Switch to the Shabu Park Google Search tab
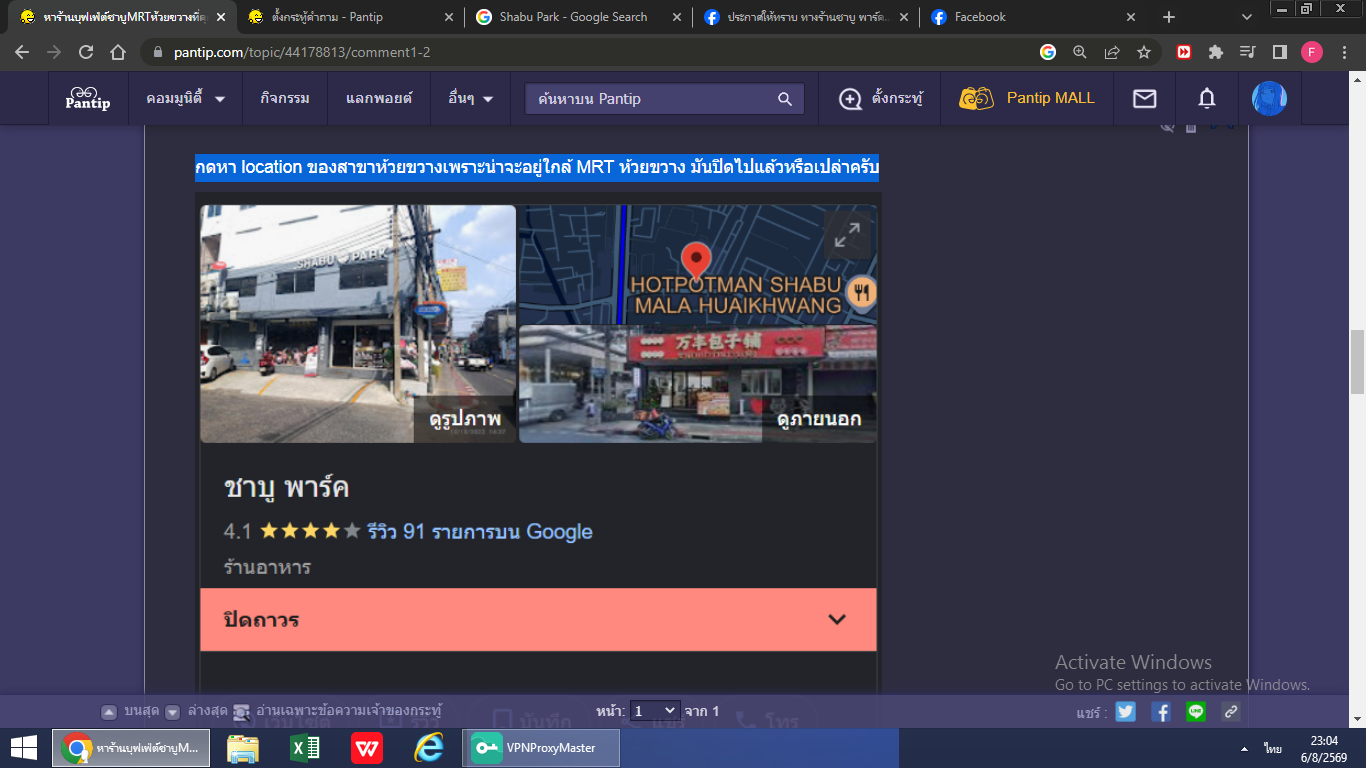This screenshot has width=1366, height=768. point(580,17)
